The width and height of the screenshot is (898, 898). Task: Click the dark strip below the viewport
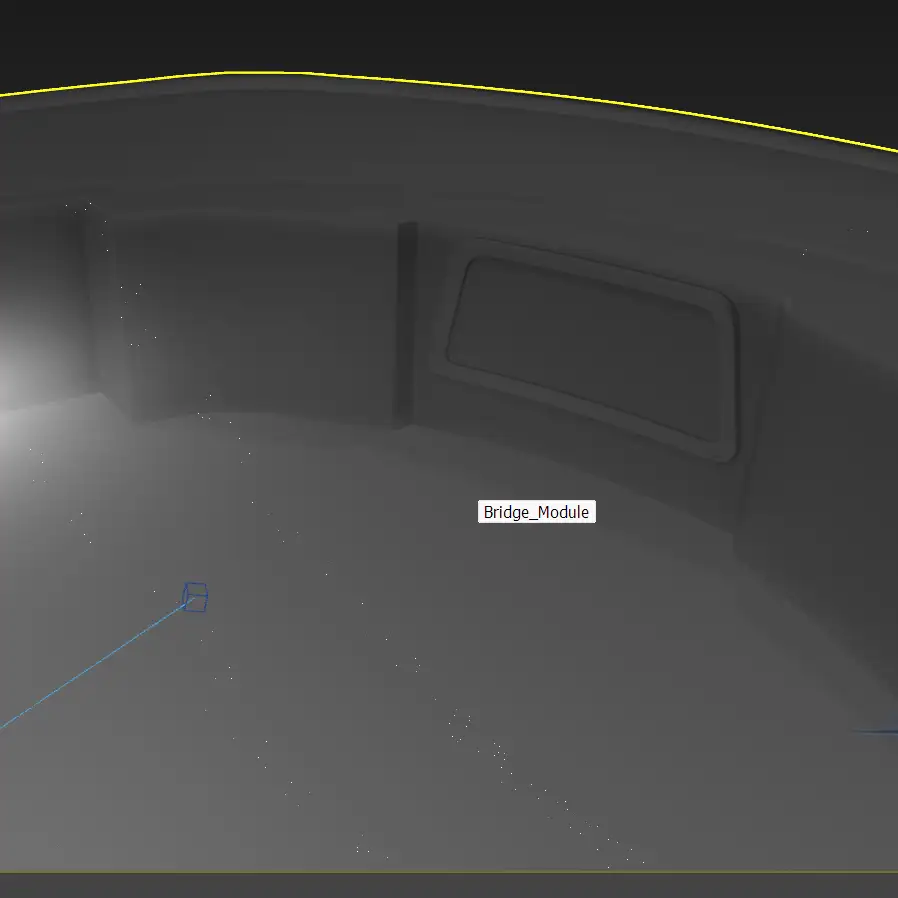(450, 886)
